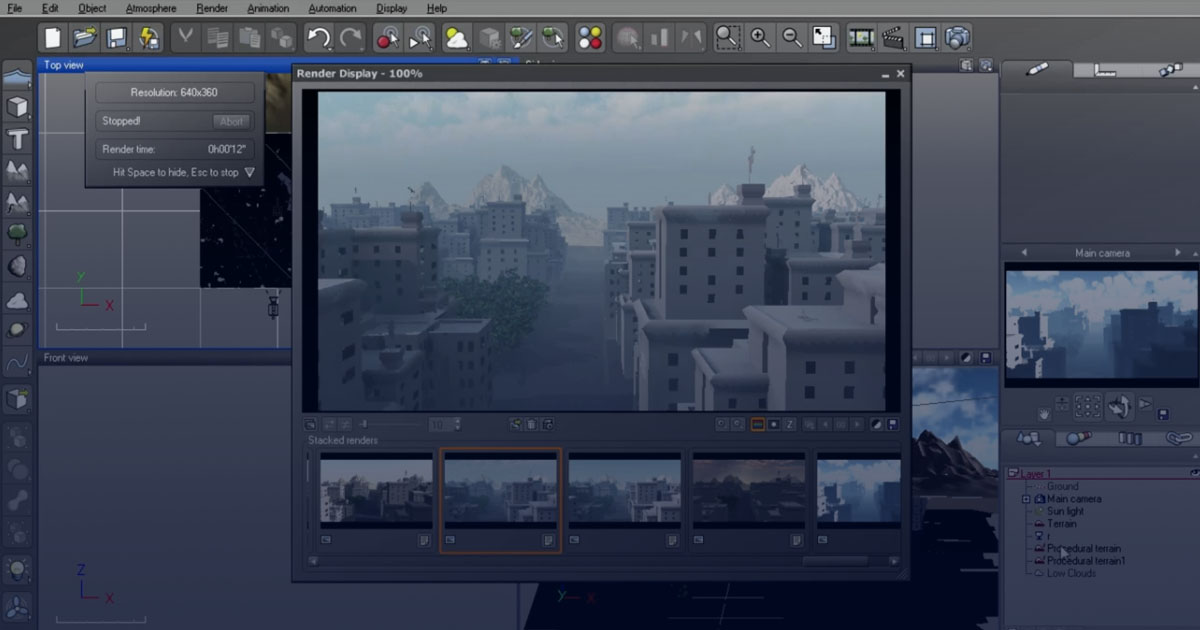Screen dimensions: 1200x630
Task: Save the current scene
Action: coord(115,37)
